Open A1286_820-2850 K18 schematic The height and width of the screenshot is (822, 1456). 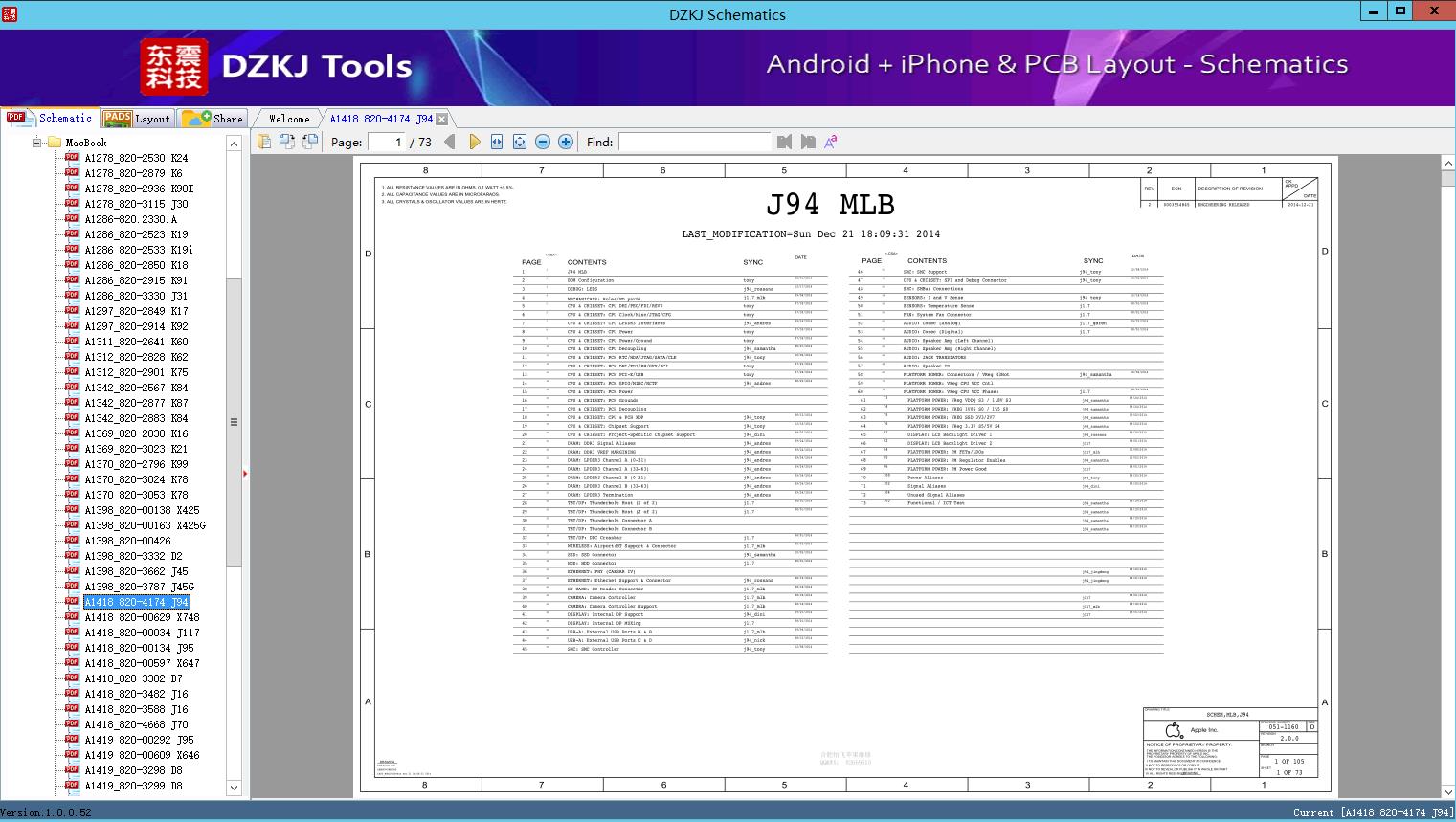click(136, 265)
